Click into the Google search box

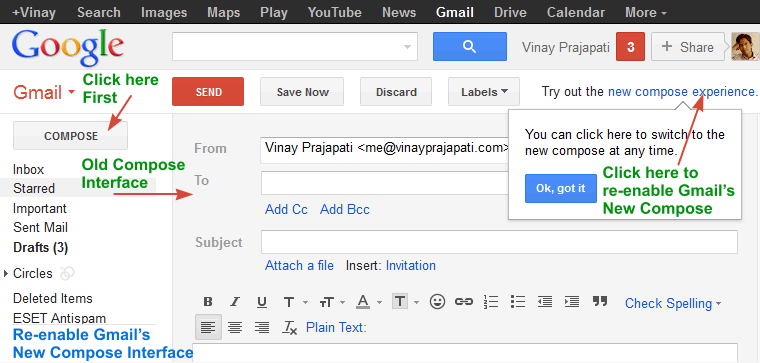[295, 47]
